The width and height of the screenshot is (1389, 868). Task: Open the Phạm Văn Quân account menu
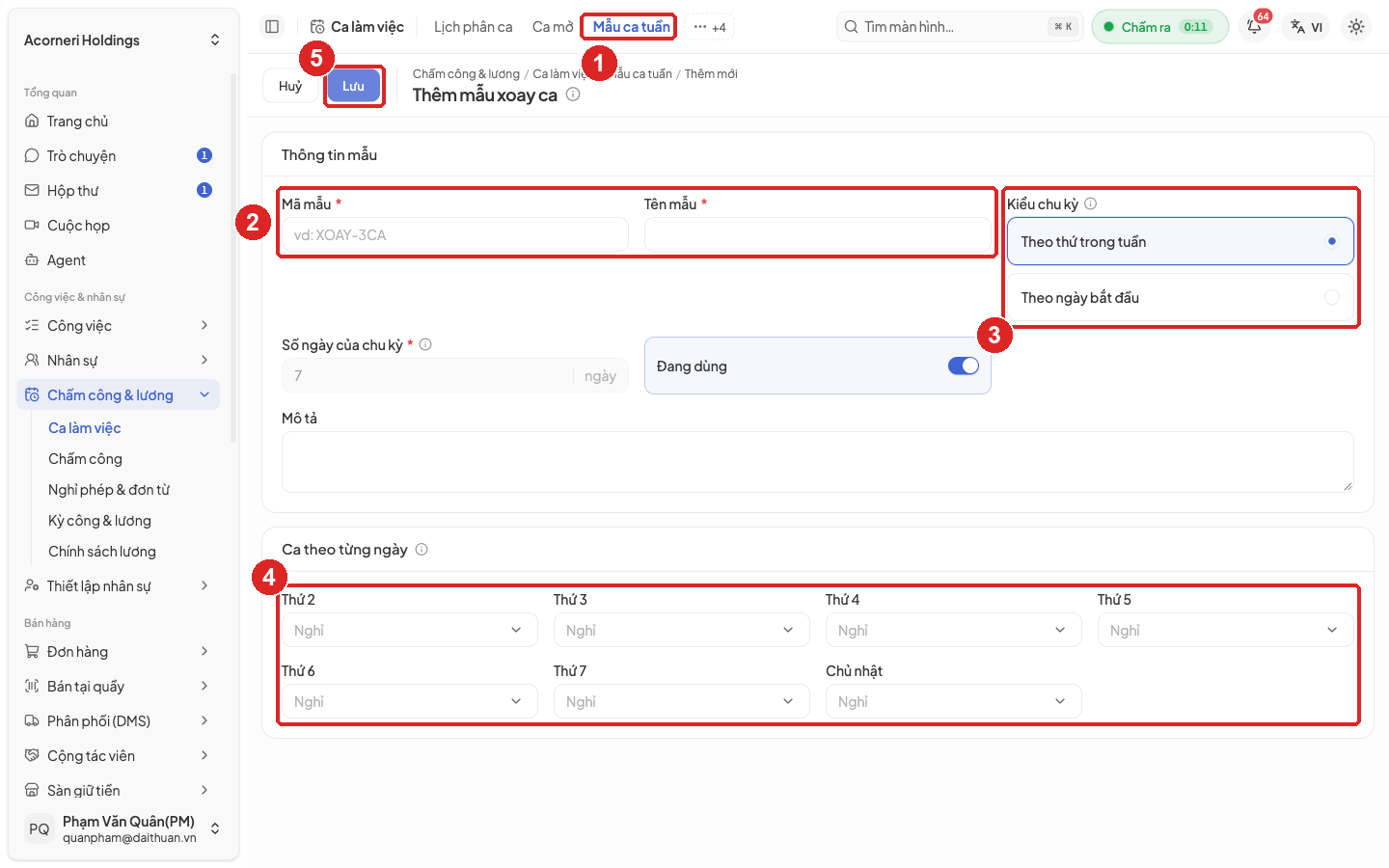[x=122, y=828]
